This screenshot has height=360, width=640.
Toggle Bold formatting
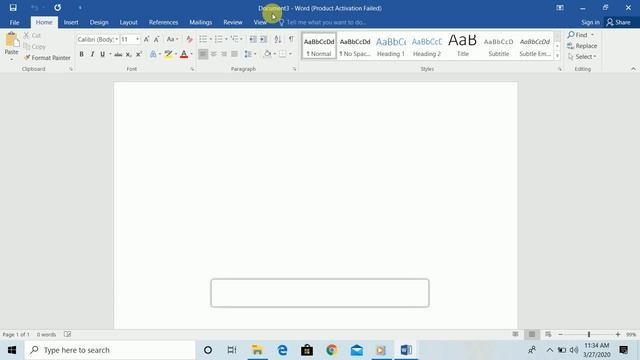pos(82,54)
